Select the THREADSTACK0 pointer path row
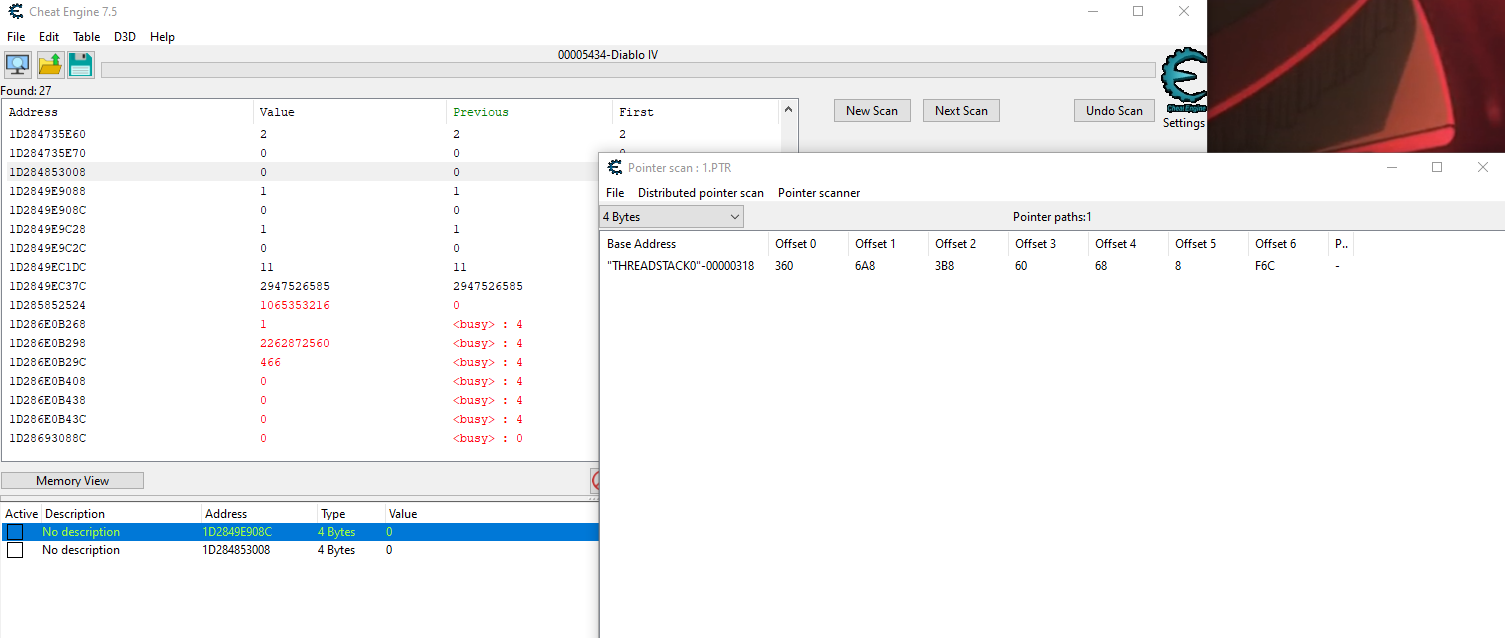Screen dimensions: 1505x638 (680, 266)
